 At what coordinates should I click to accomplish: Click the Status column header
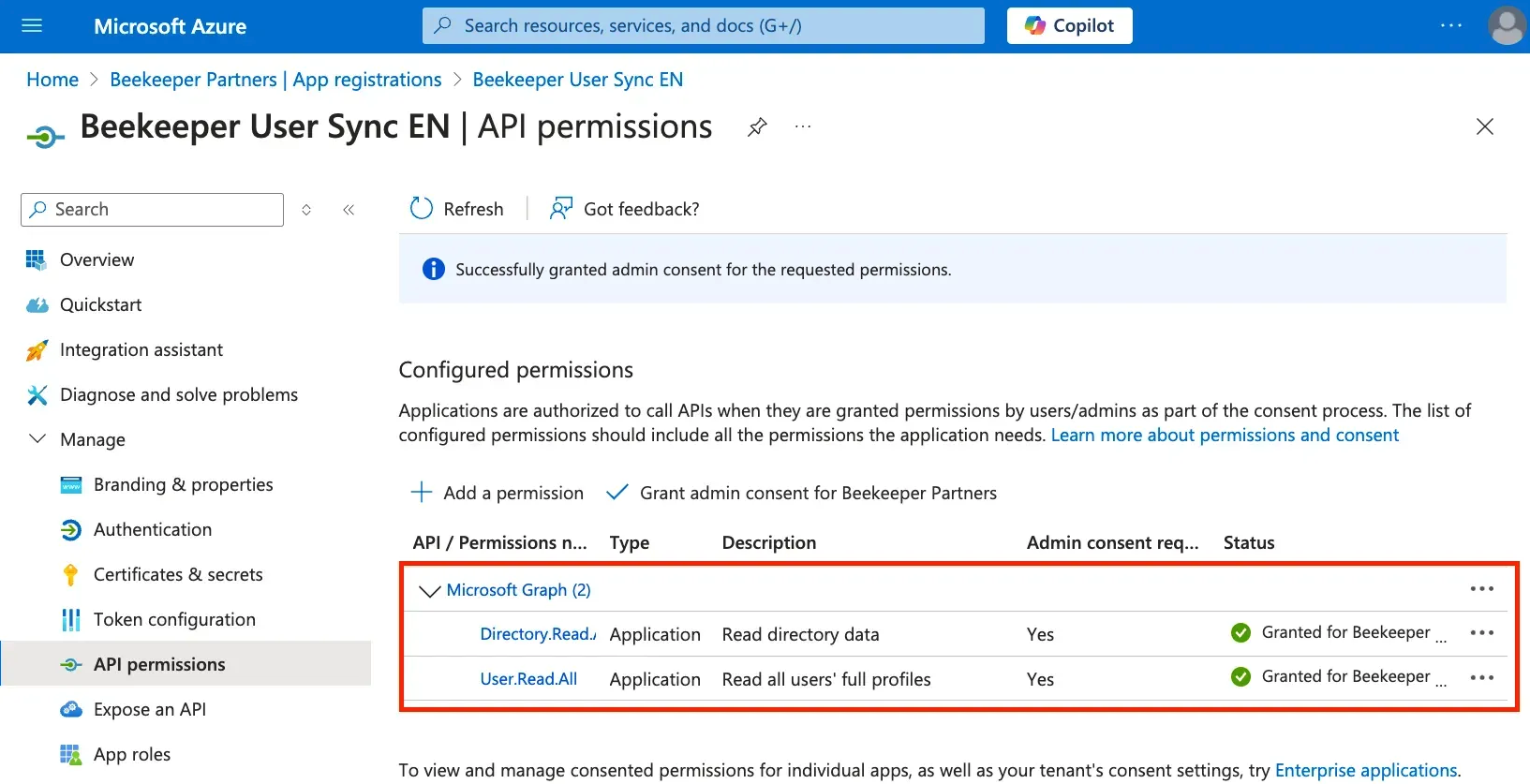[1249, 542]
